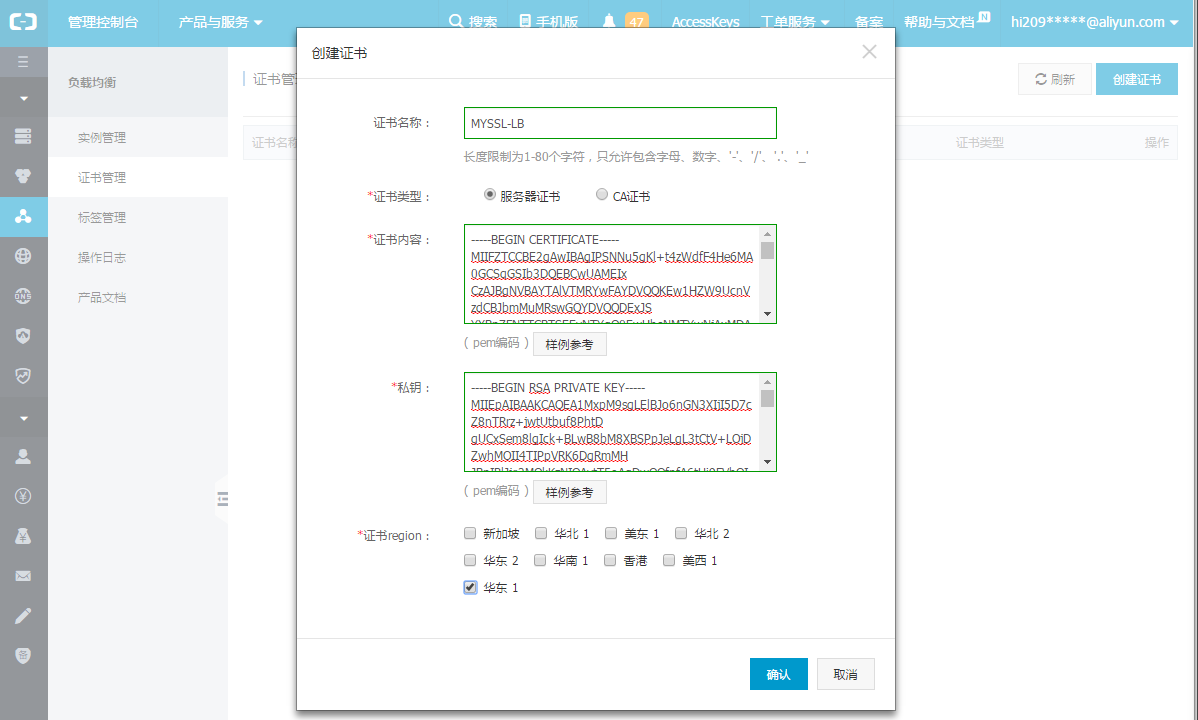The width and height of the screenshot is (1198, 720).
Task: Check the 香港 certificate region checkbox
Action: point(609,560)
